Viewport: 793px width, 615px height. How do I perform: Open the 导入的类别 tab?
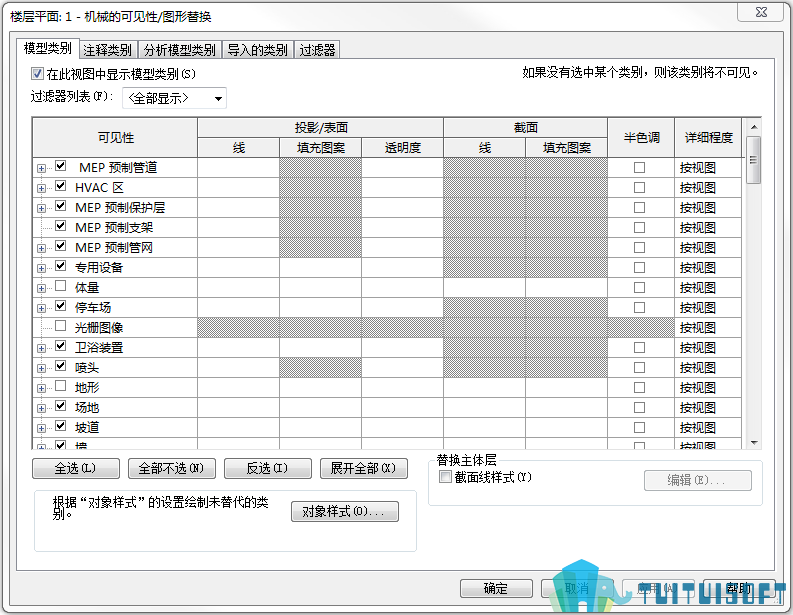[257, 50]
